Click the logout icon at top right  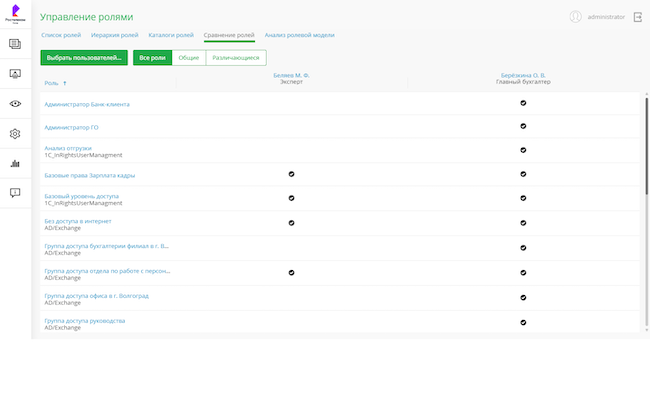pyautogui.click(x=638, y=17)
